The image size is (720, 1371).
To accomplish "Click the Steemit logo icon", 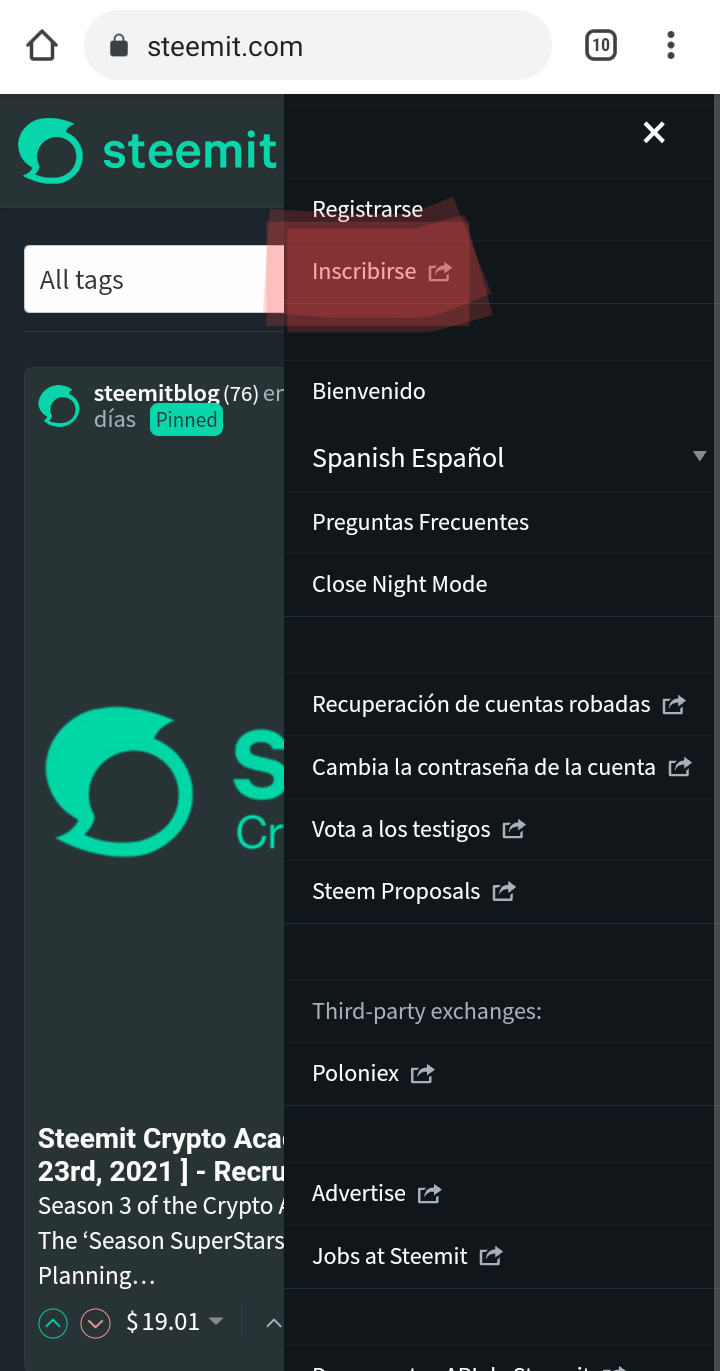I will click(x=50, y=151).
